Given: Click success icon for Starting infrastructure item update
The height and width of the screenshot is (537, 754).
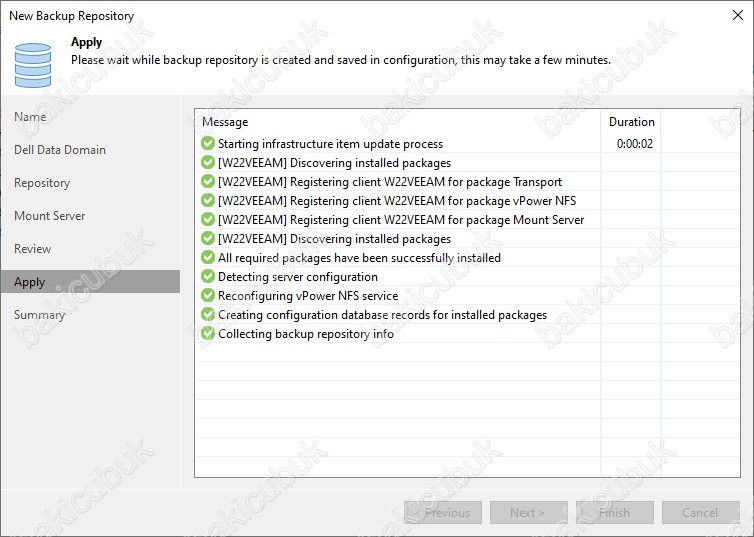Looking at the screenshot, I should click(x=208, y=143).
